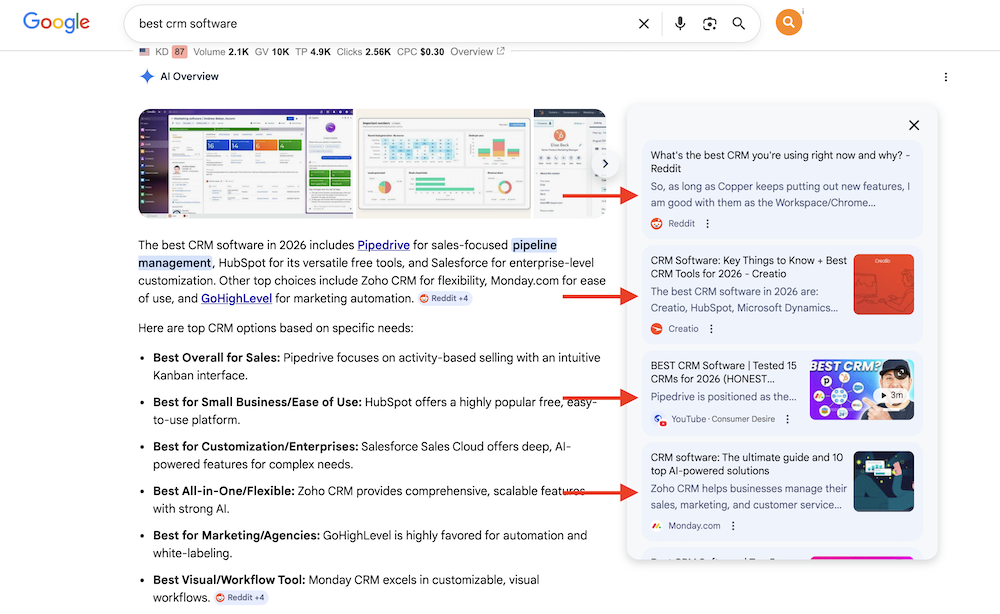Viewport: 1000px width, 614px height.
Task: Open Monday.com CRM ultimate guide article
Action: point(746,464)
